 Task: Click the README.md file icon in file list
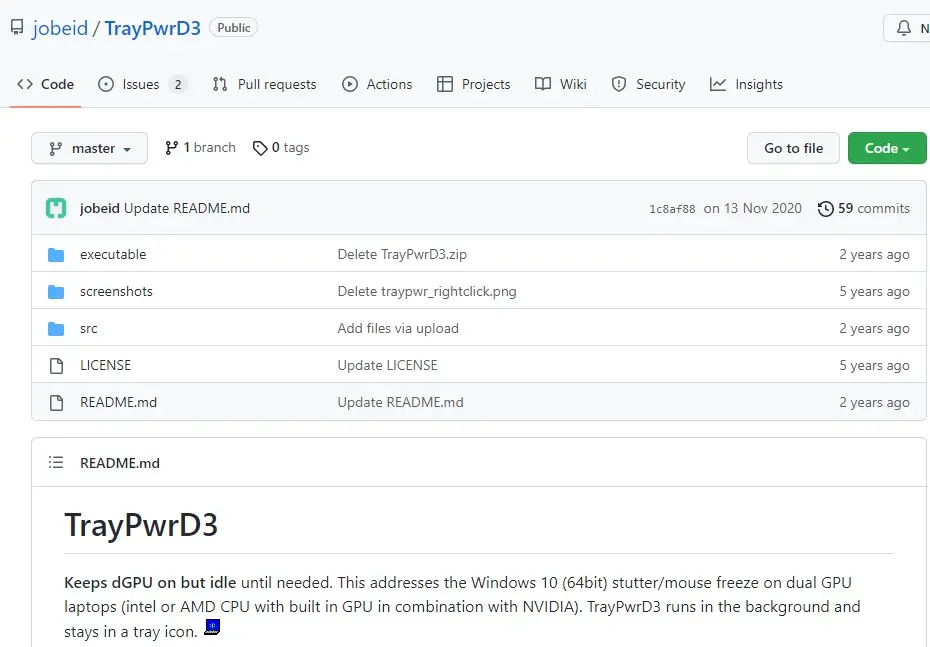click(56, 403)
